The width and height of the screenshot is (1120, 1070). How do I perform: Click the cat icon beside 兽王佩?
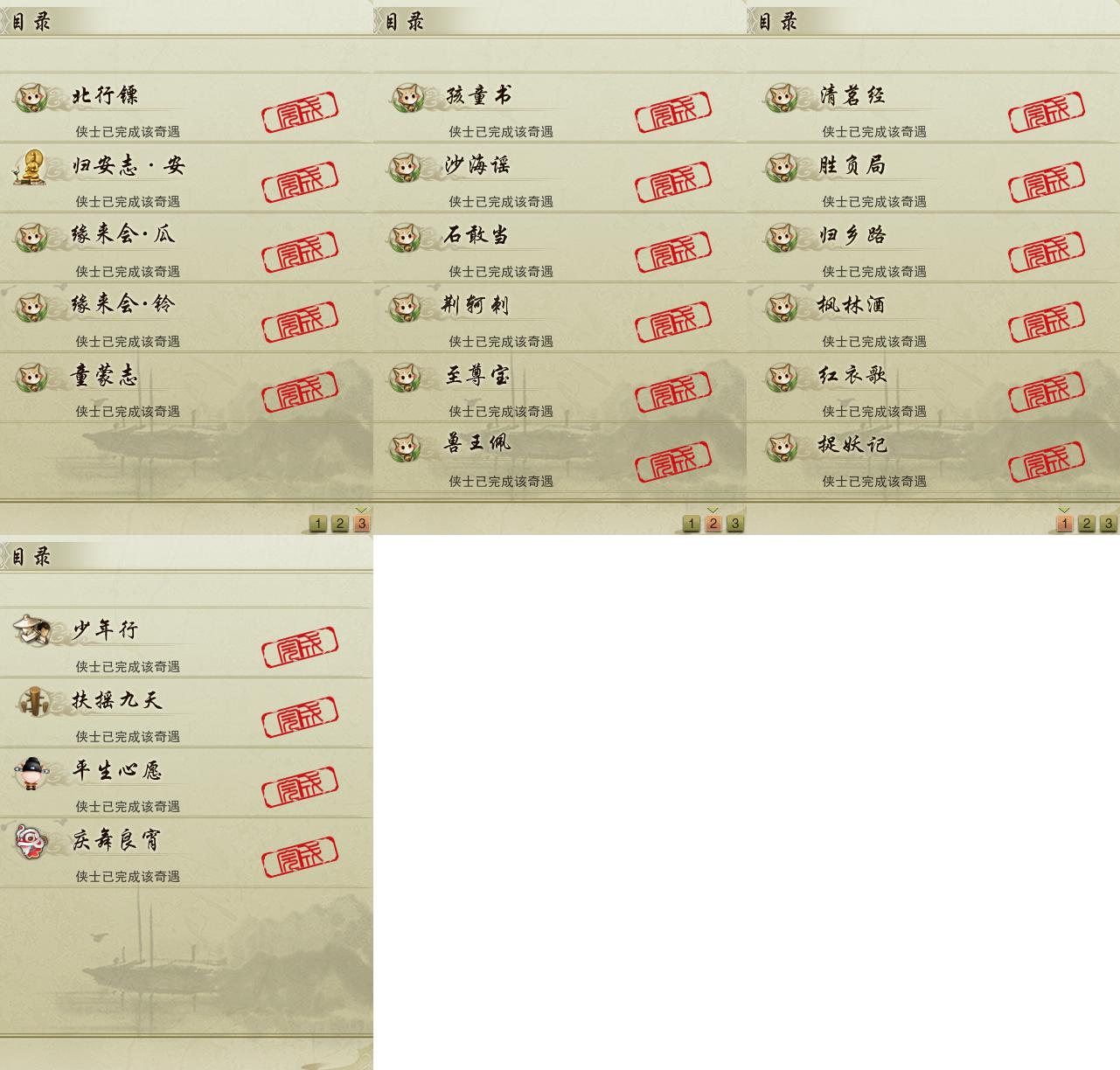tap(406, 447)
